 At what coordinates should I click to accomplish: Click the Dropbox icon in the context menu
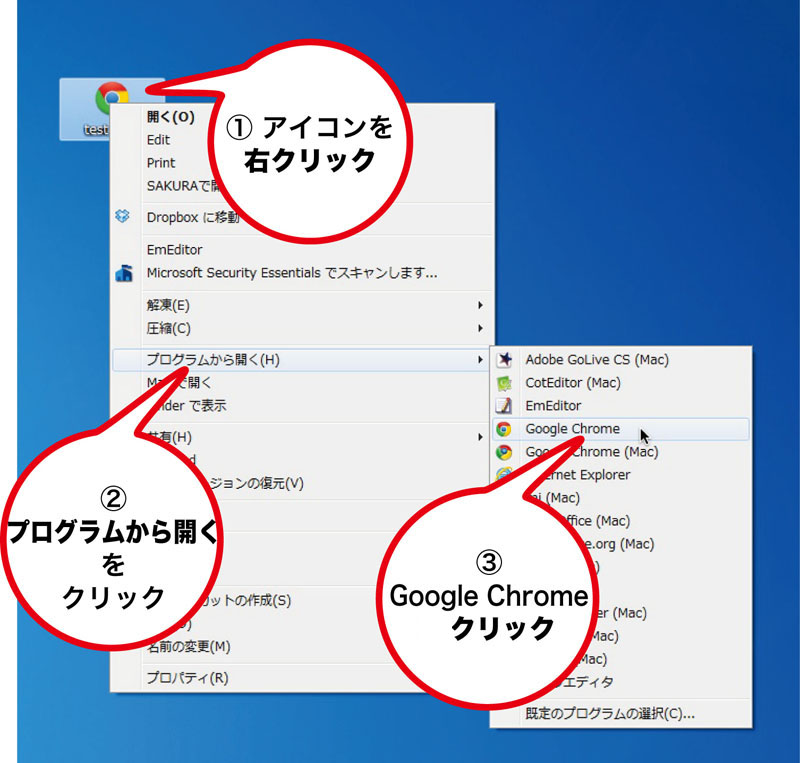pos(123,214)
